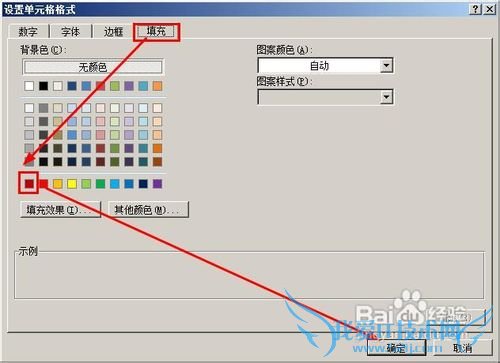500x363 pixels.
Task: Open 其他颜色 button
Action: 149,210
